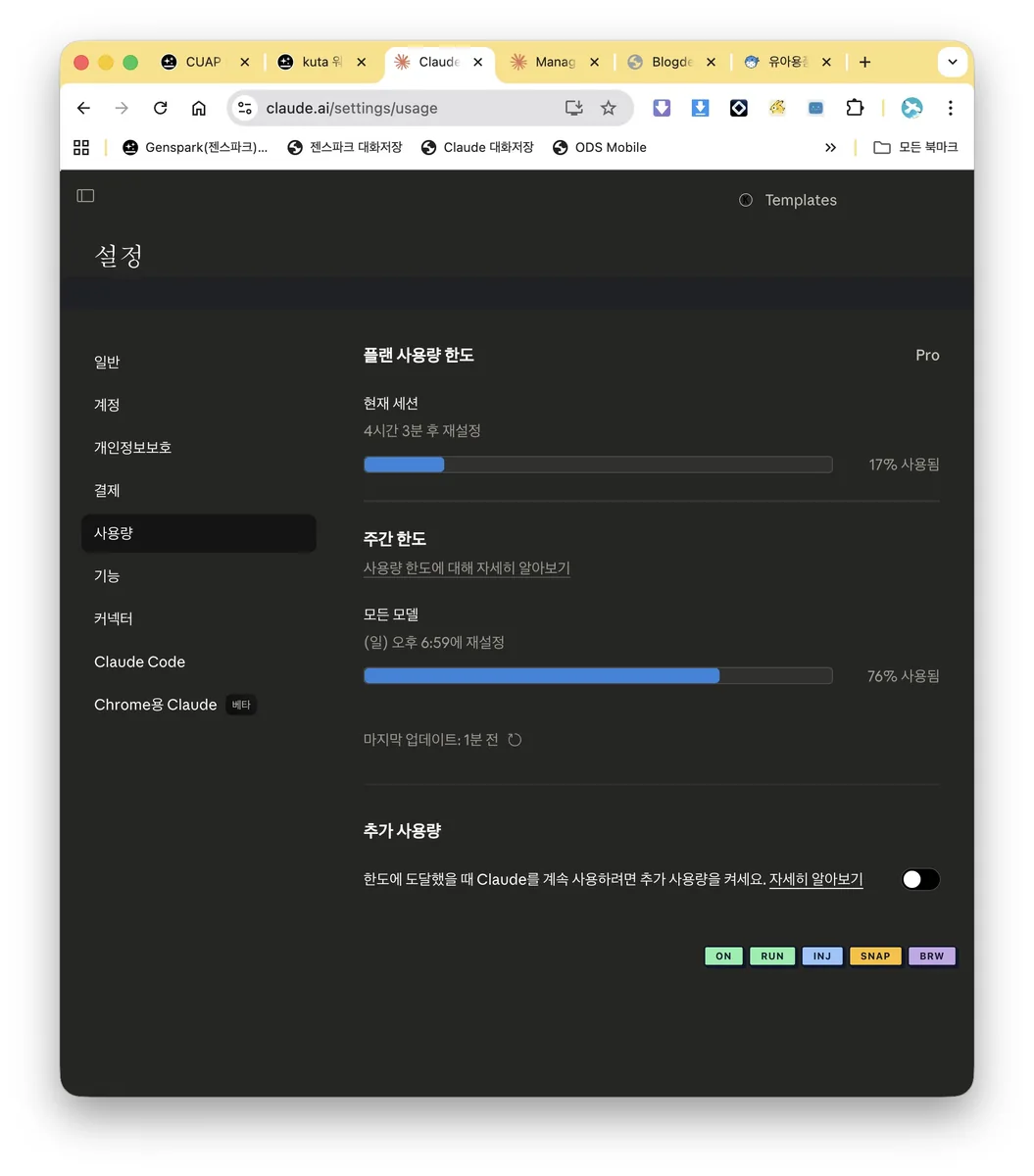The height and width of the screenshot is (1176, 1034).
Task: Open the browser home page icon
Action: (x=199, y=108)
